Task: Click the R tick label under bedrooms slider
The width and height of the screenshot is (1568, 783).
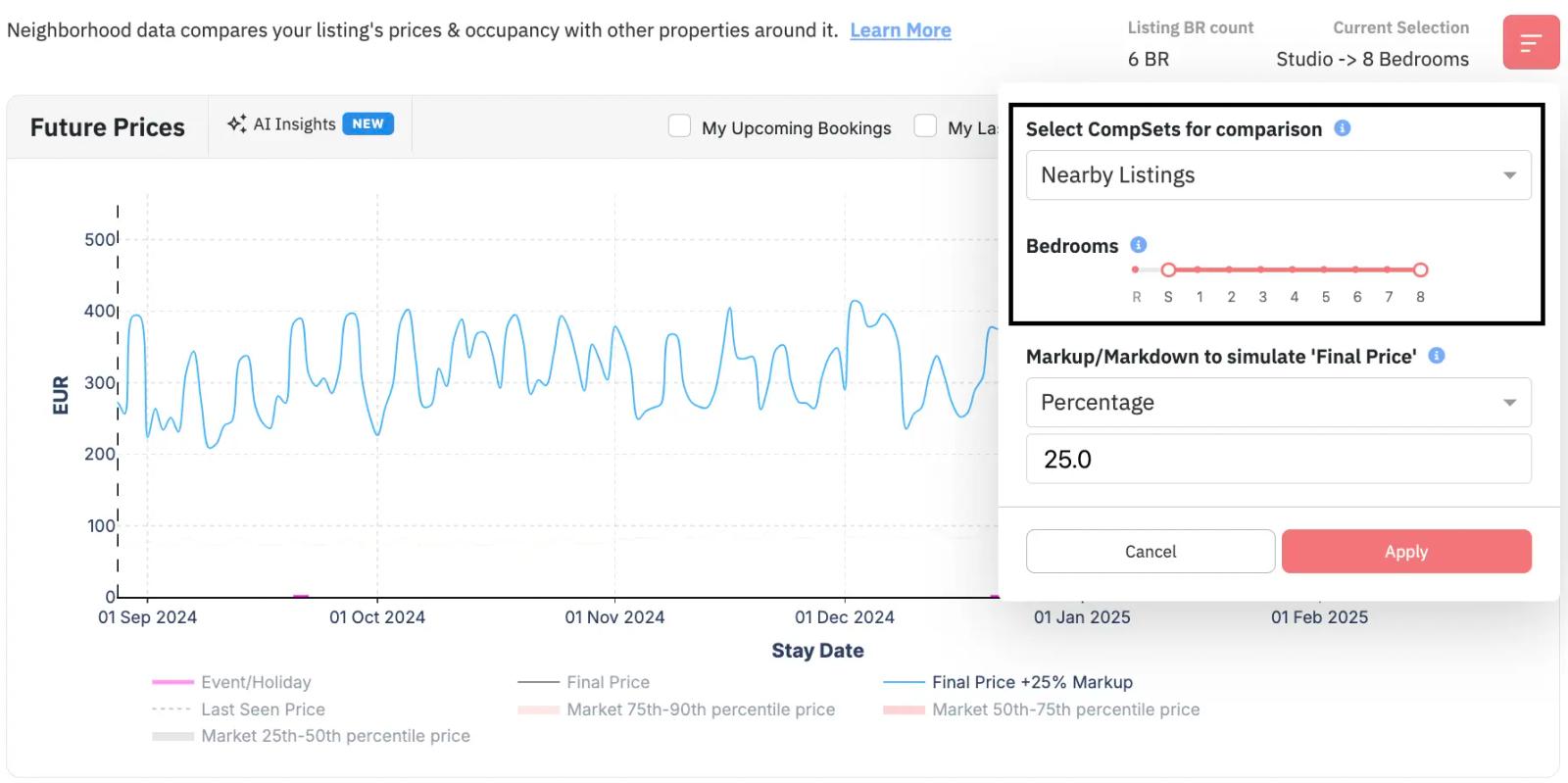Action: pos(1136,297)
